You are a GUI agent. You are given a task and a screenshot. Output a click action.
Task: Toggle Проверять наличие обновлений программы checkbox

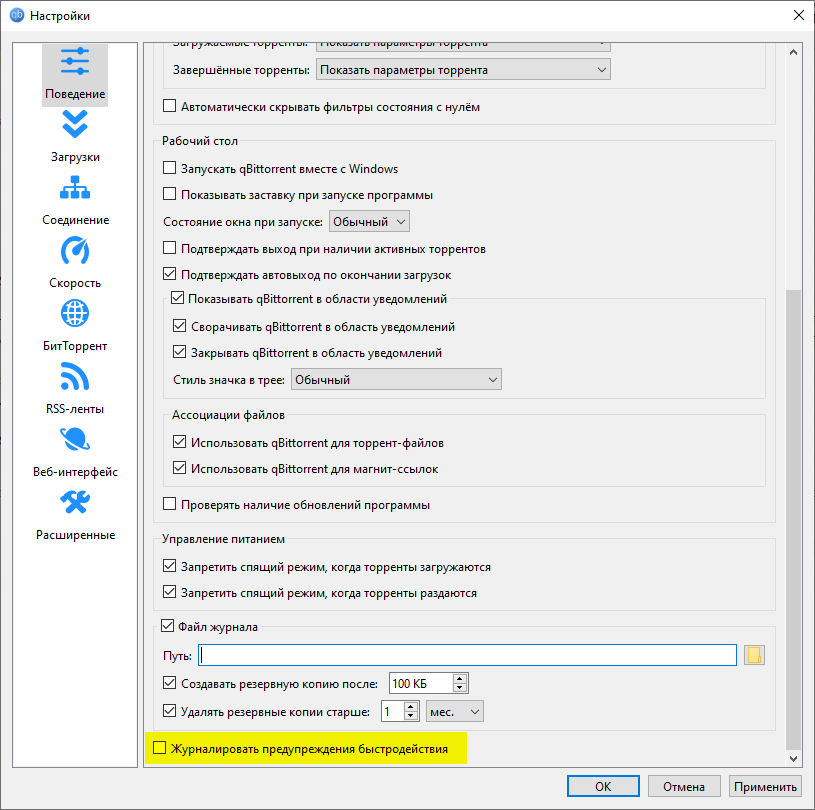(x=169, y=504)
